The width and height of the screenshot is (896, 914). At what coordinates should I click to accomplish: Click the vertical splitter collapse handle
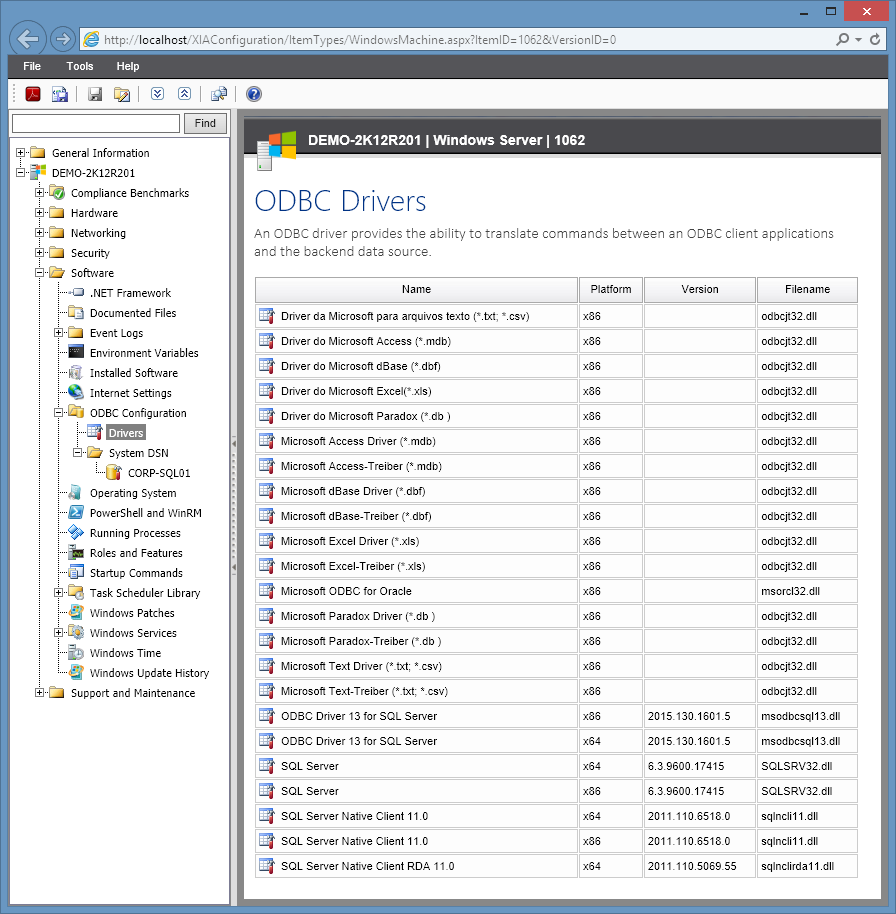click(x=234, y=505)
